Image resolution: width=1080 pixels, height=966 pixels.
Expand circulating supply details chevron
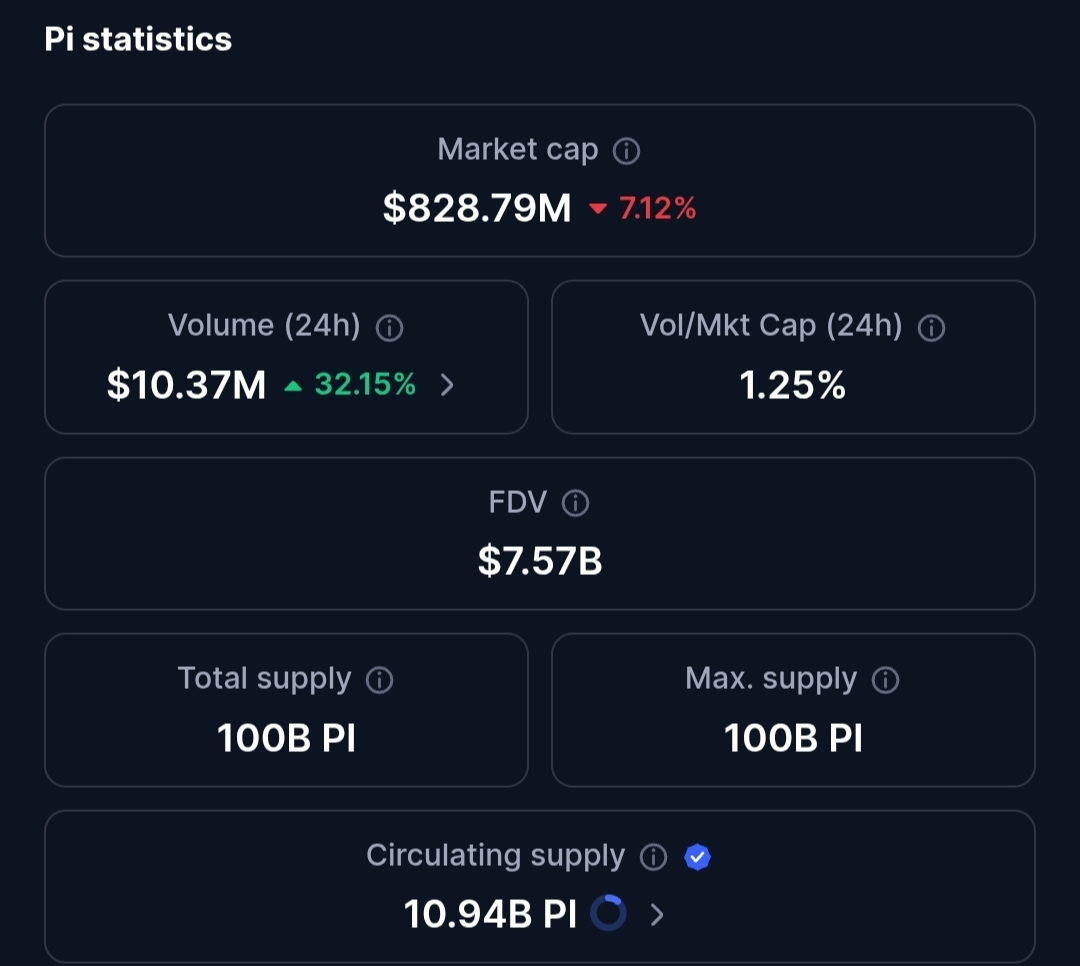[x=657, y=914]
